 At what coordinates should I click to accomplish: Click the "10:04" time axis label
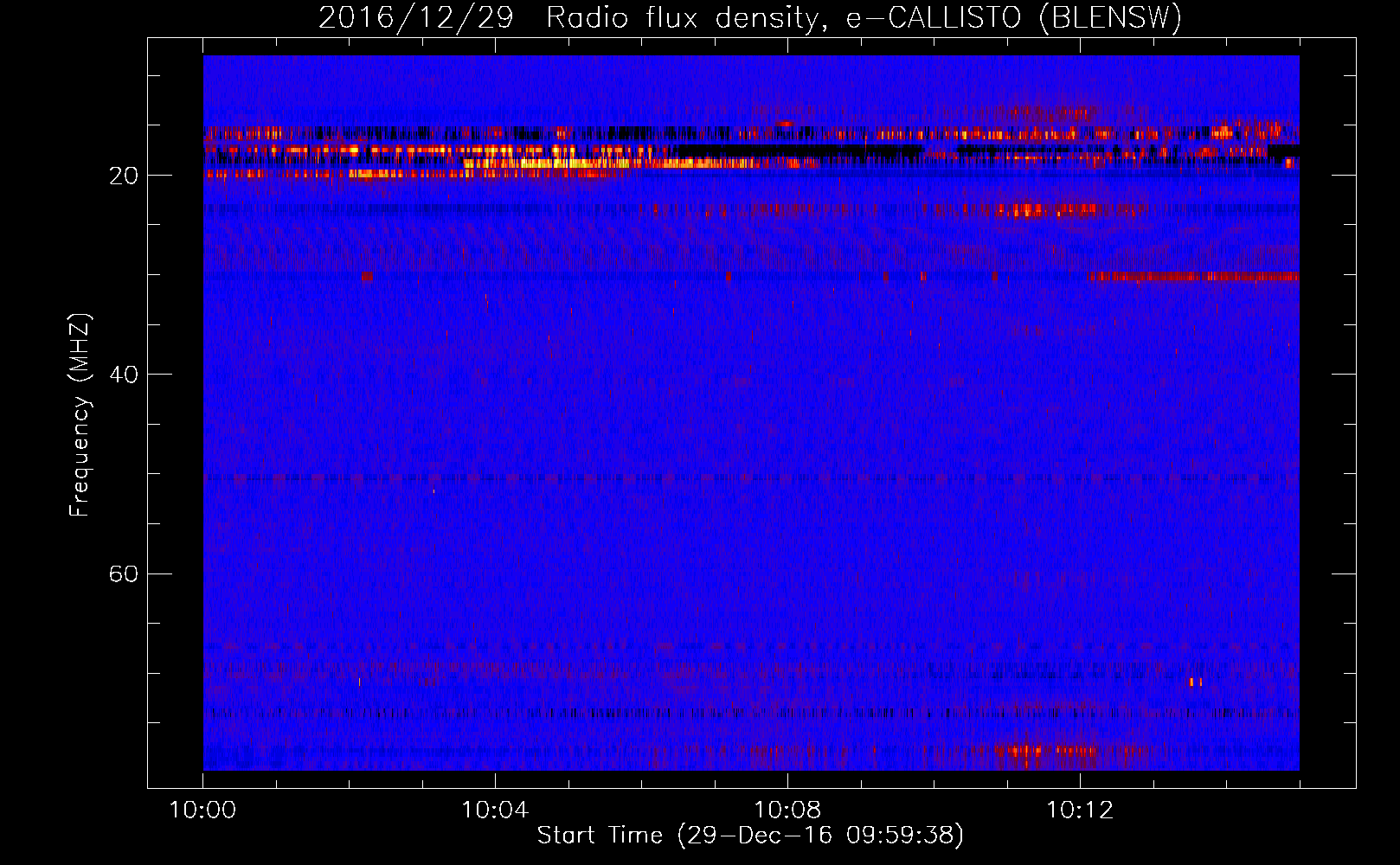pos(495,810)
